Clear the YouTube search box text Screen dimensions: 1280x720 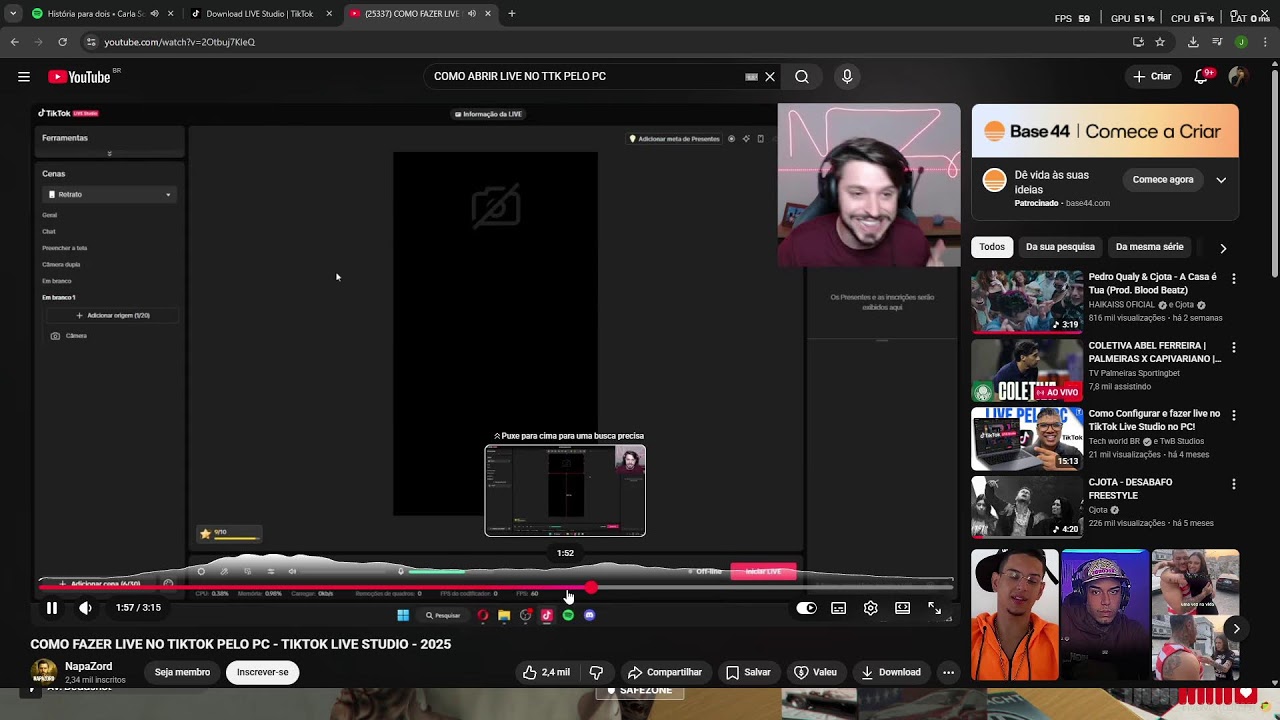[770, 77]
